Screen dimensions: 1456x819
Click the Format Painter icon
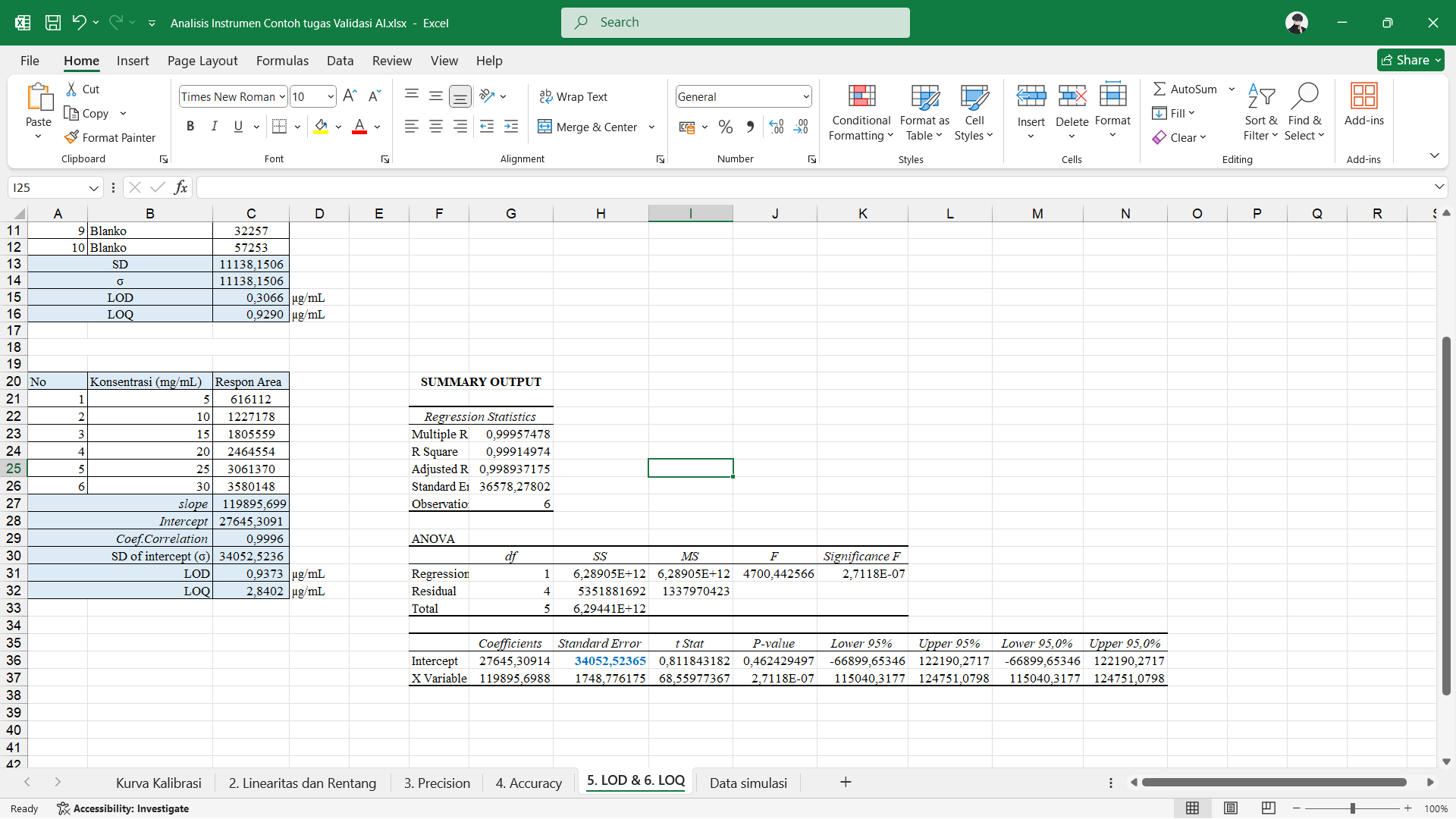click(72, 137)
